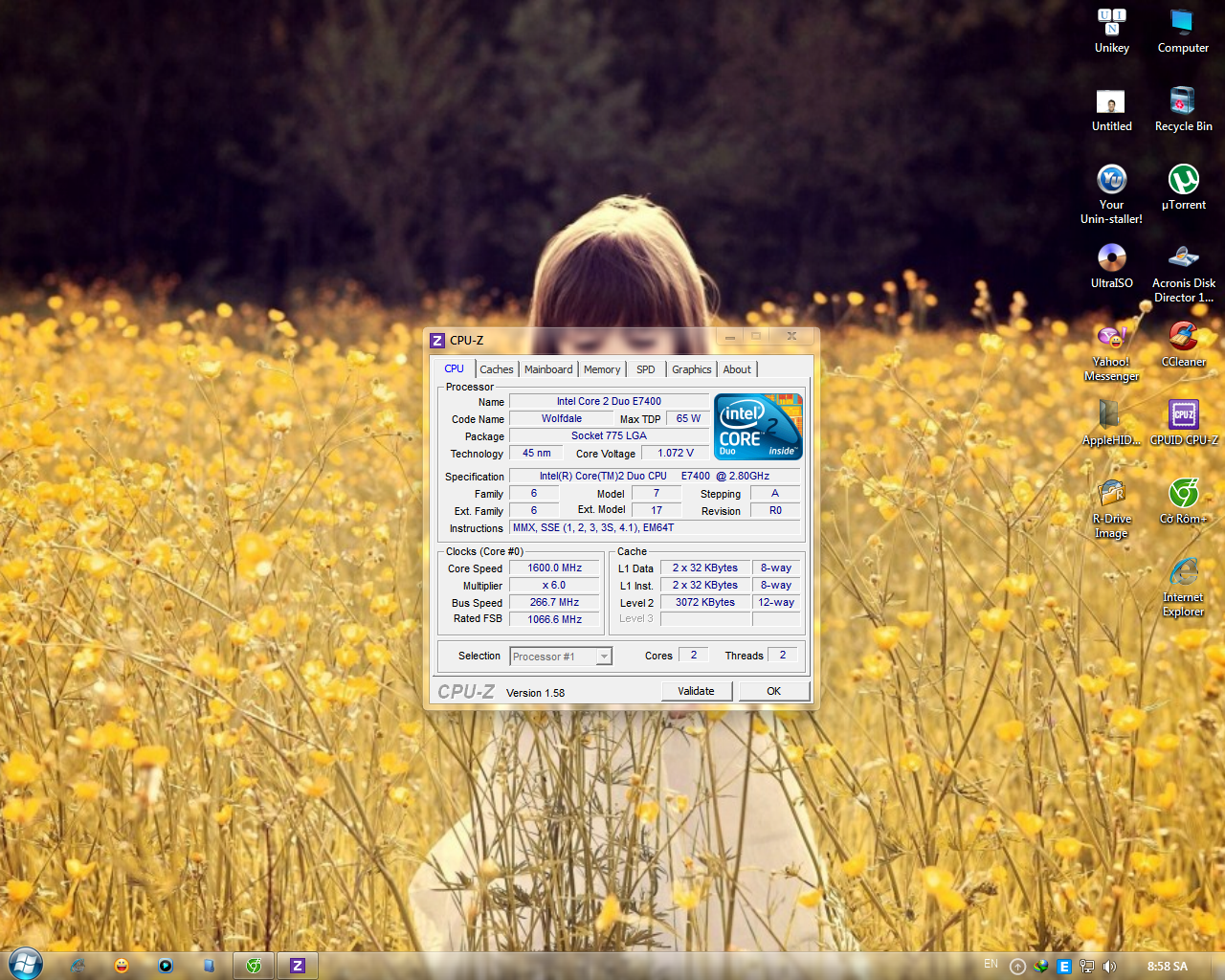Close the CPU-Z window
Image resolution: width=1225 pixels, height=980 pixels.
(791, 337)
